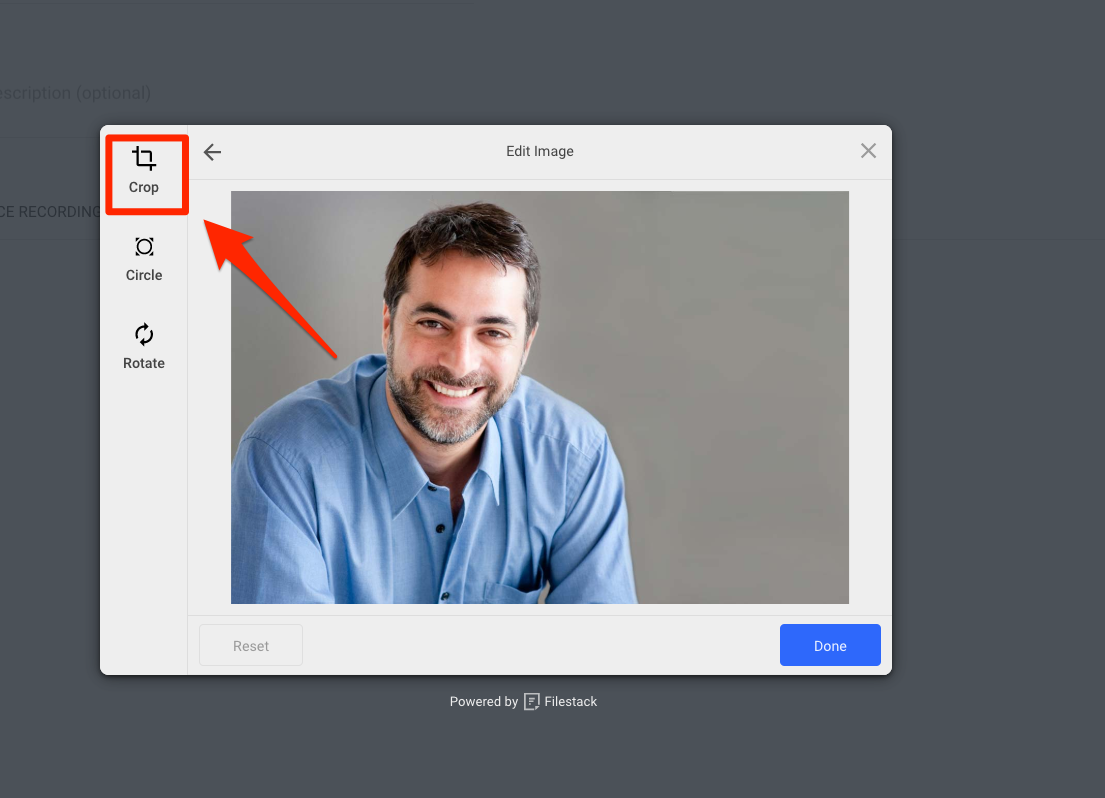Enable image rotation mode

tap(144, 347)
